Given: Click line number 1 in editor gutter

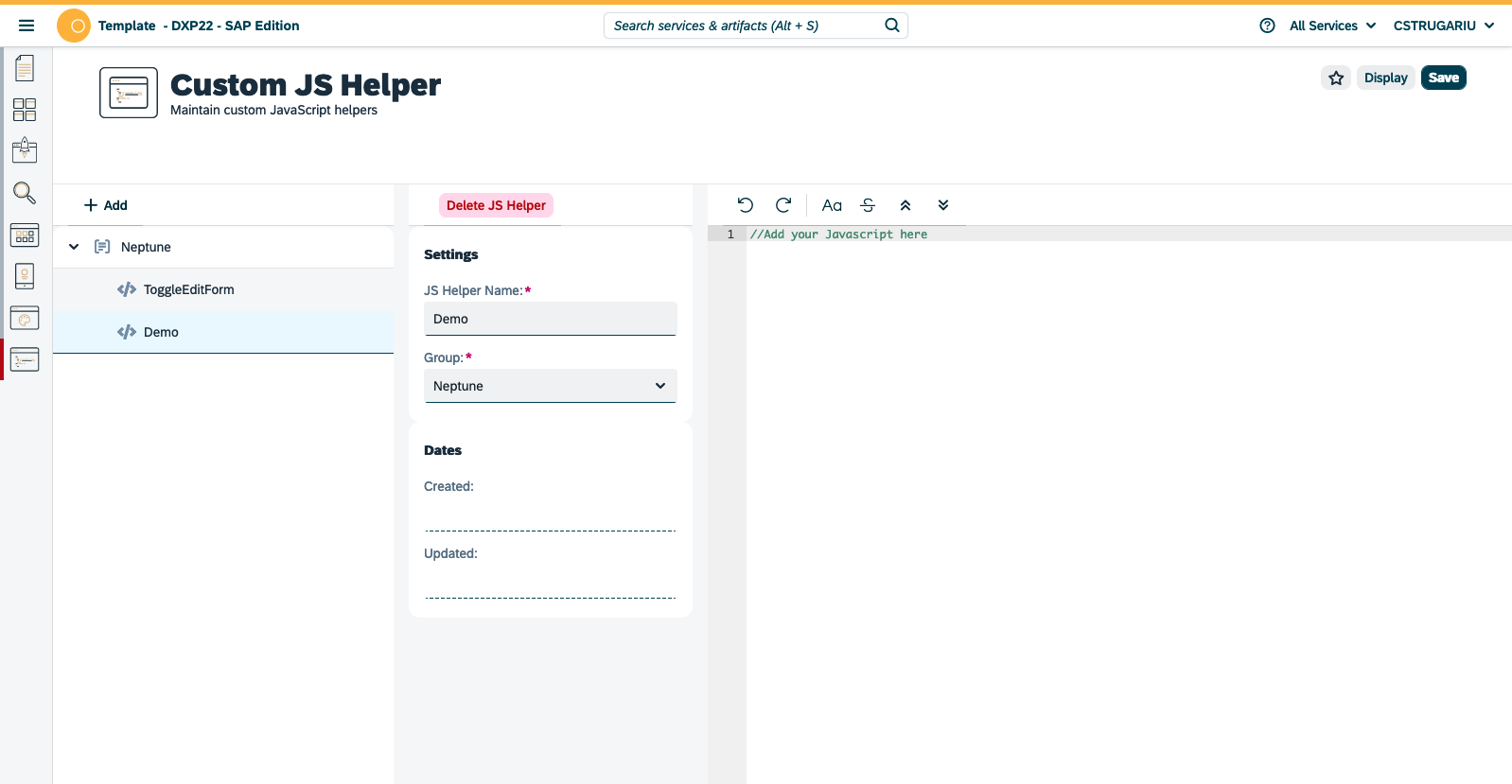Looking at the screenshot, I should pyautogui.click(x=730, y=235).
